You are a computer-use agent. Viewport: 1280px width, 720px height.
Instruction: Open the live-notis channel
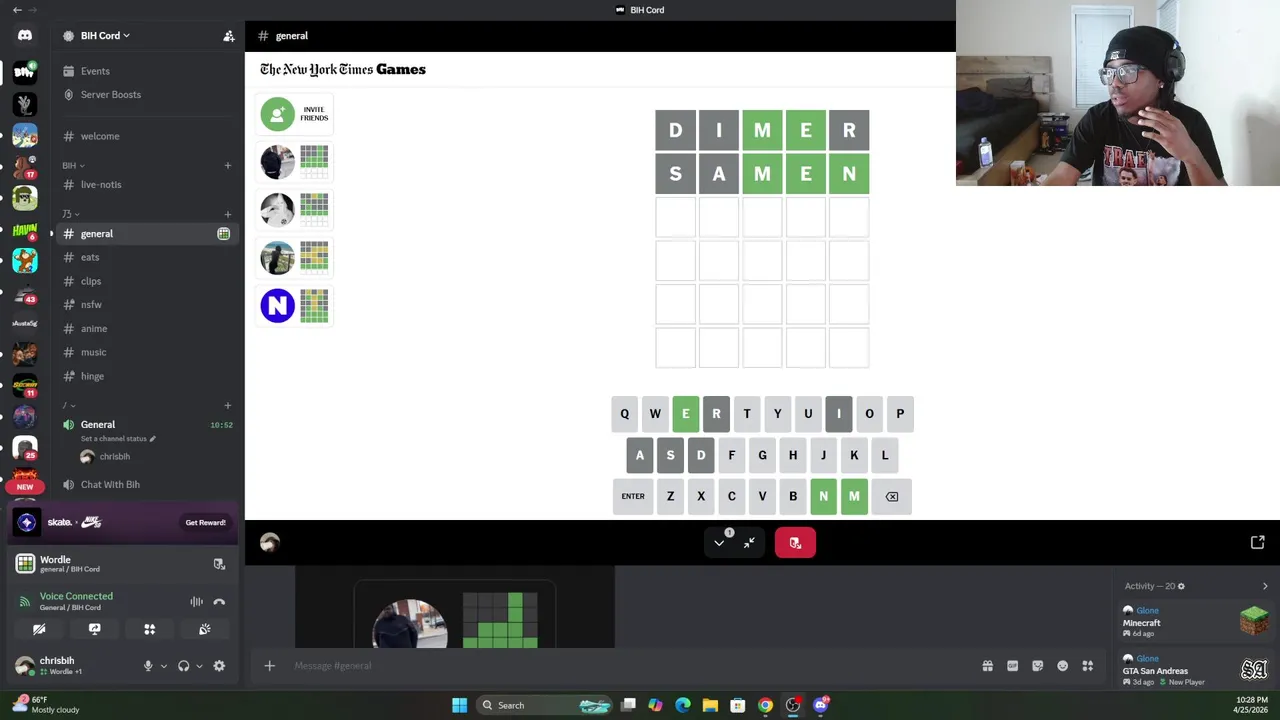pyautogui.click(x=101, y=185)
